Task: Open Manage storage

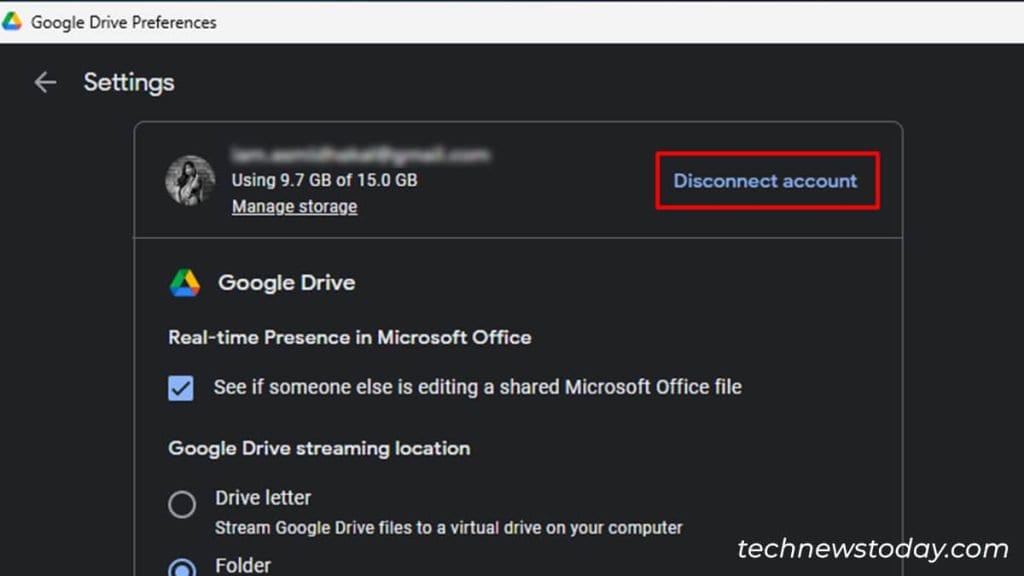Action: click(x=294, y=206)
